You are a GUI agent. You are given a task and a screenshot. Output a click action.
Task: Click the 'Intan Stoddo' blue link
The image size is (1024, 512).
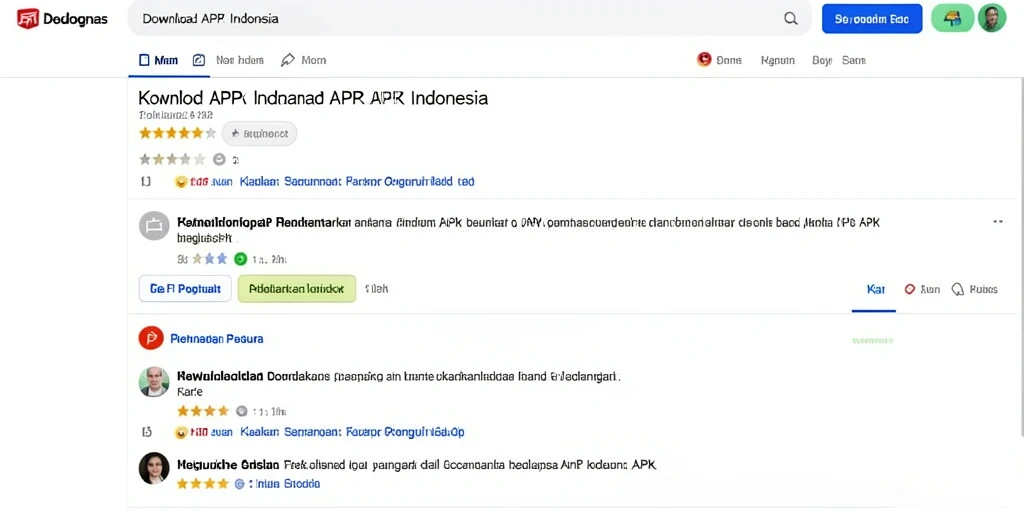[283, 484]
